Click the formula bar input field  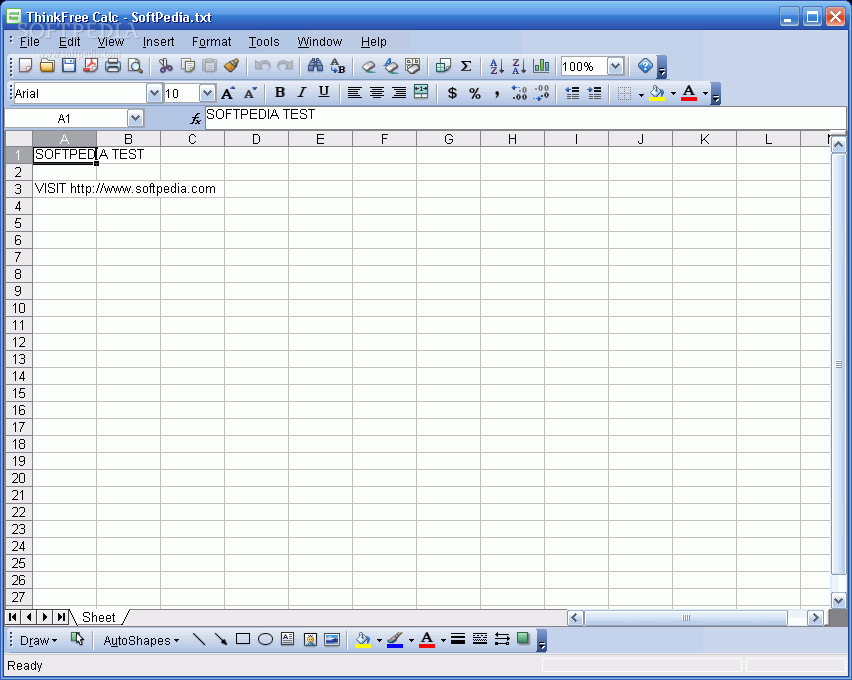[525, 118]
